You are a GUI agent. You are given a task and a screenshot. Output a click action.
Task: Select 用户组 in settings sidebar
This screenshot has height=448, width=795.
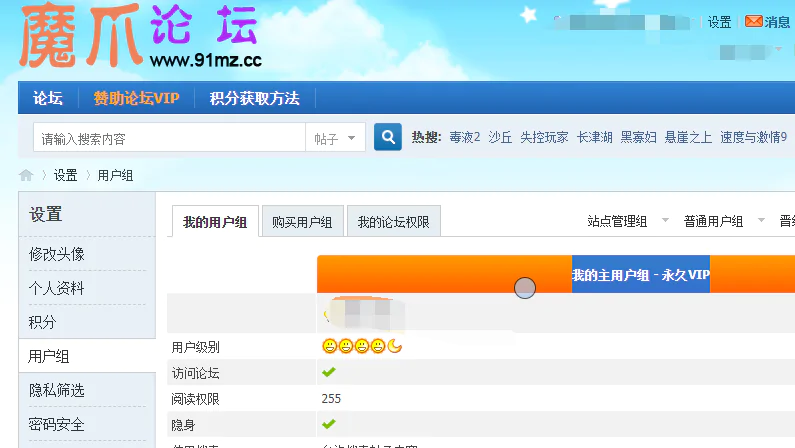(x=49, y=356)
